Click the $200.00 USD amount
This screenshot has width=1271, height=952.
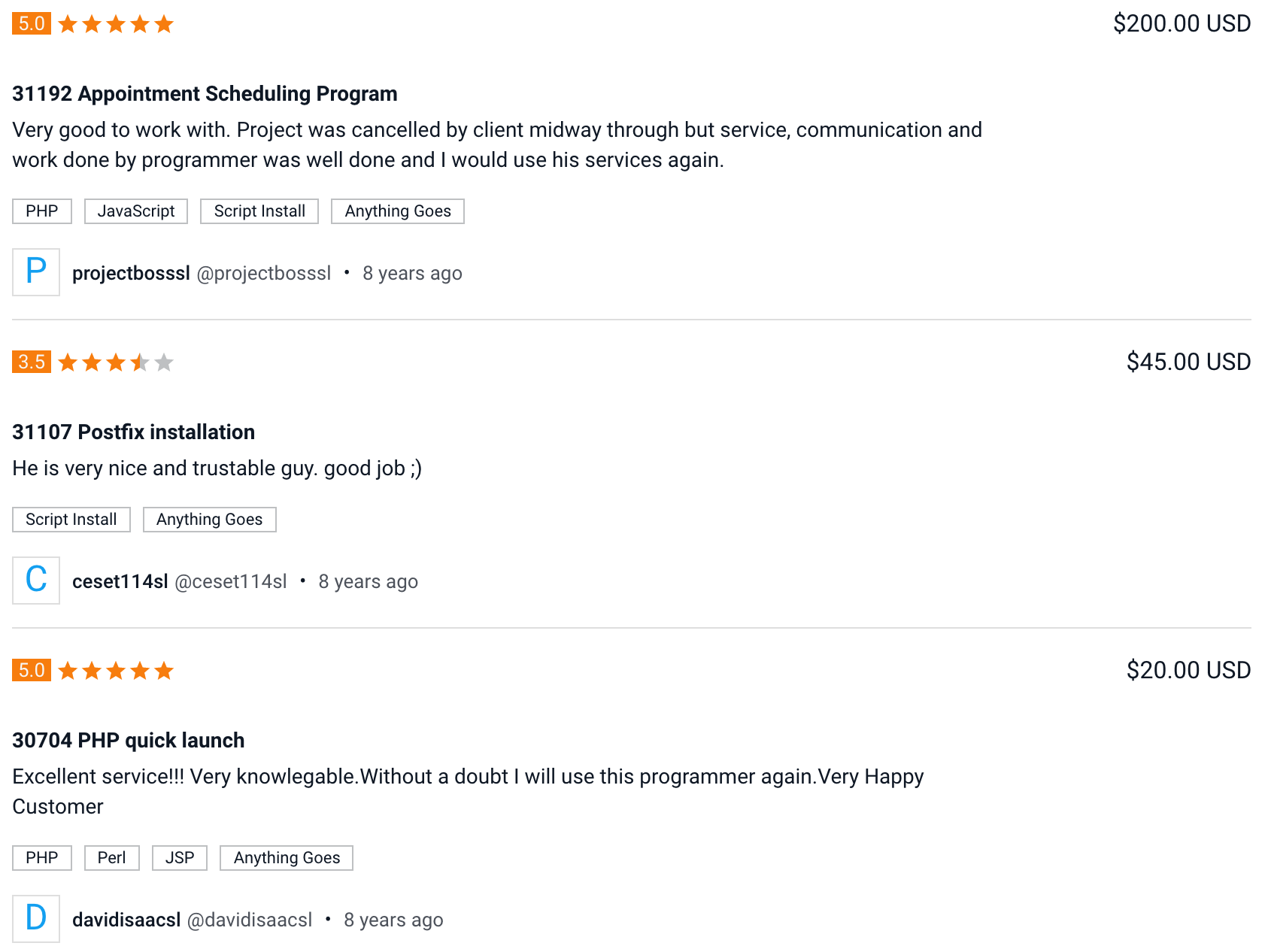1182,23
